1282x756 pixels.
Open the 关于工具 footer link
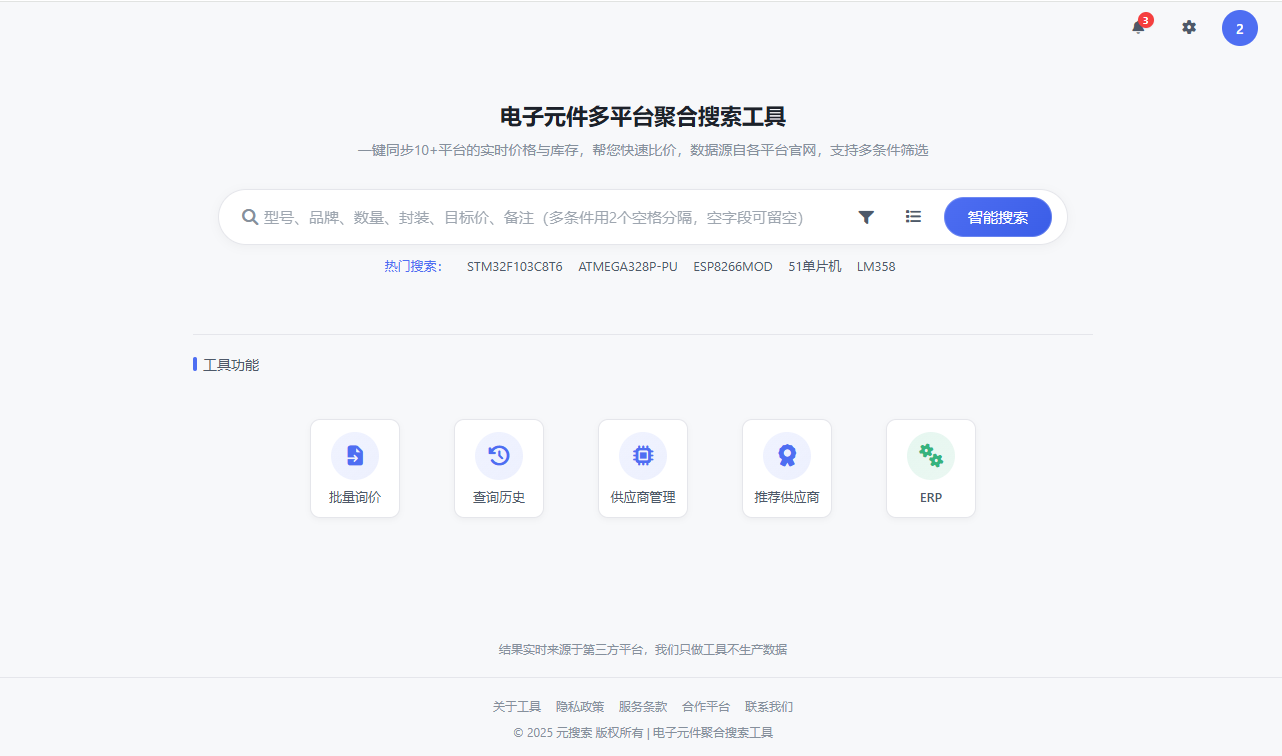point(518,706)
